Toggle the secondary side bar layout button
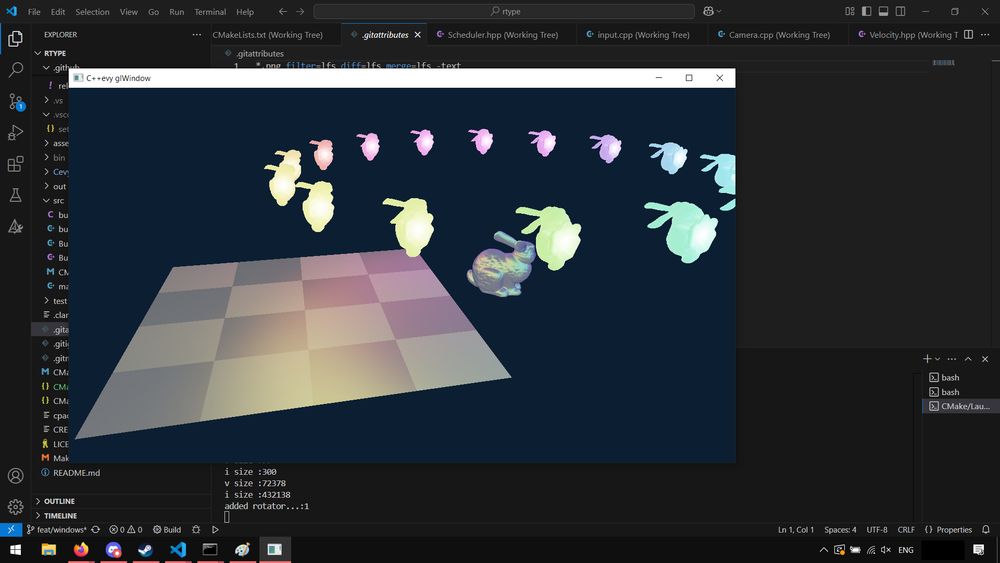 click(901, 12)
